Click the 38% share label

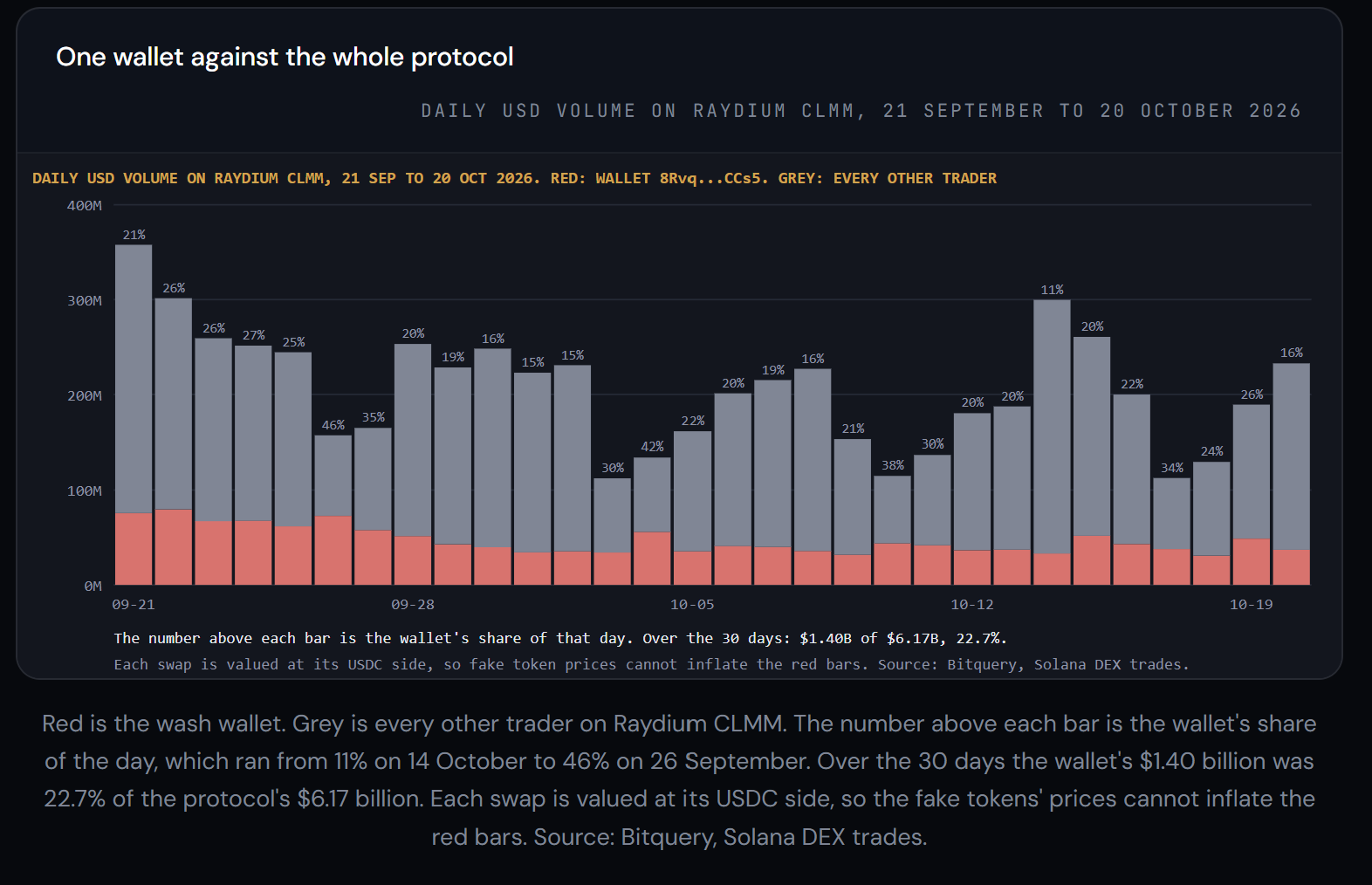(892, 465)
